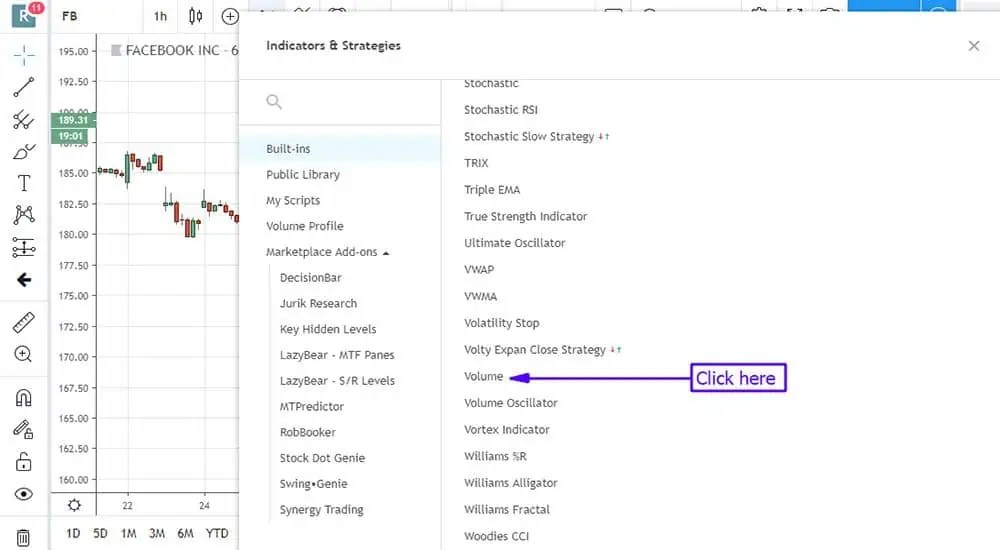The image size is (1000, 550).
Task: Set chart range to 1D
Action: point(73,533)
